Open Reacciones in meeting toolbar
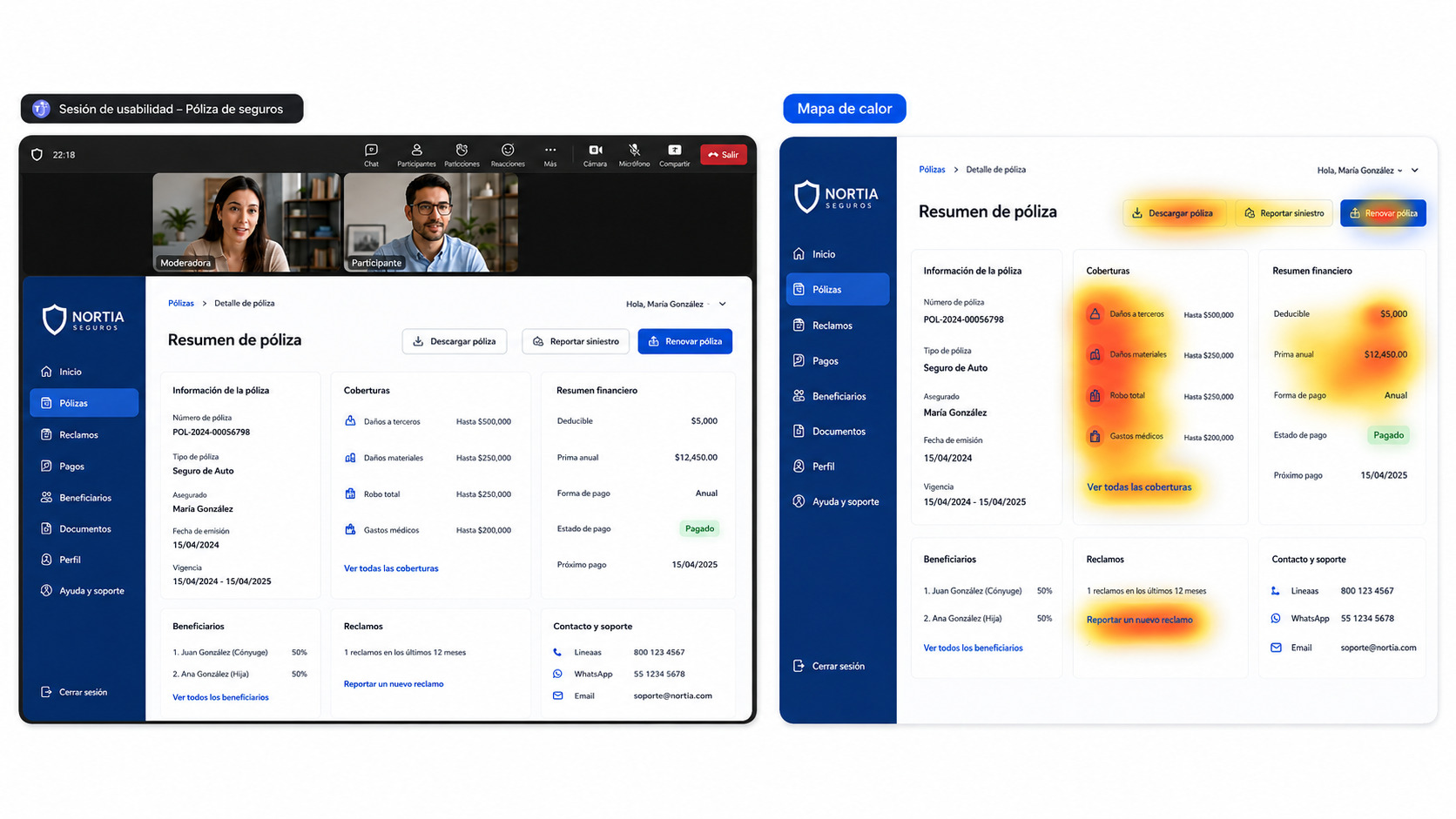 (x=508, y=155)
